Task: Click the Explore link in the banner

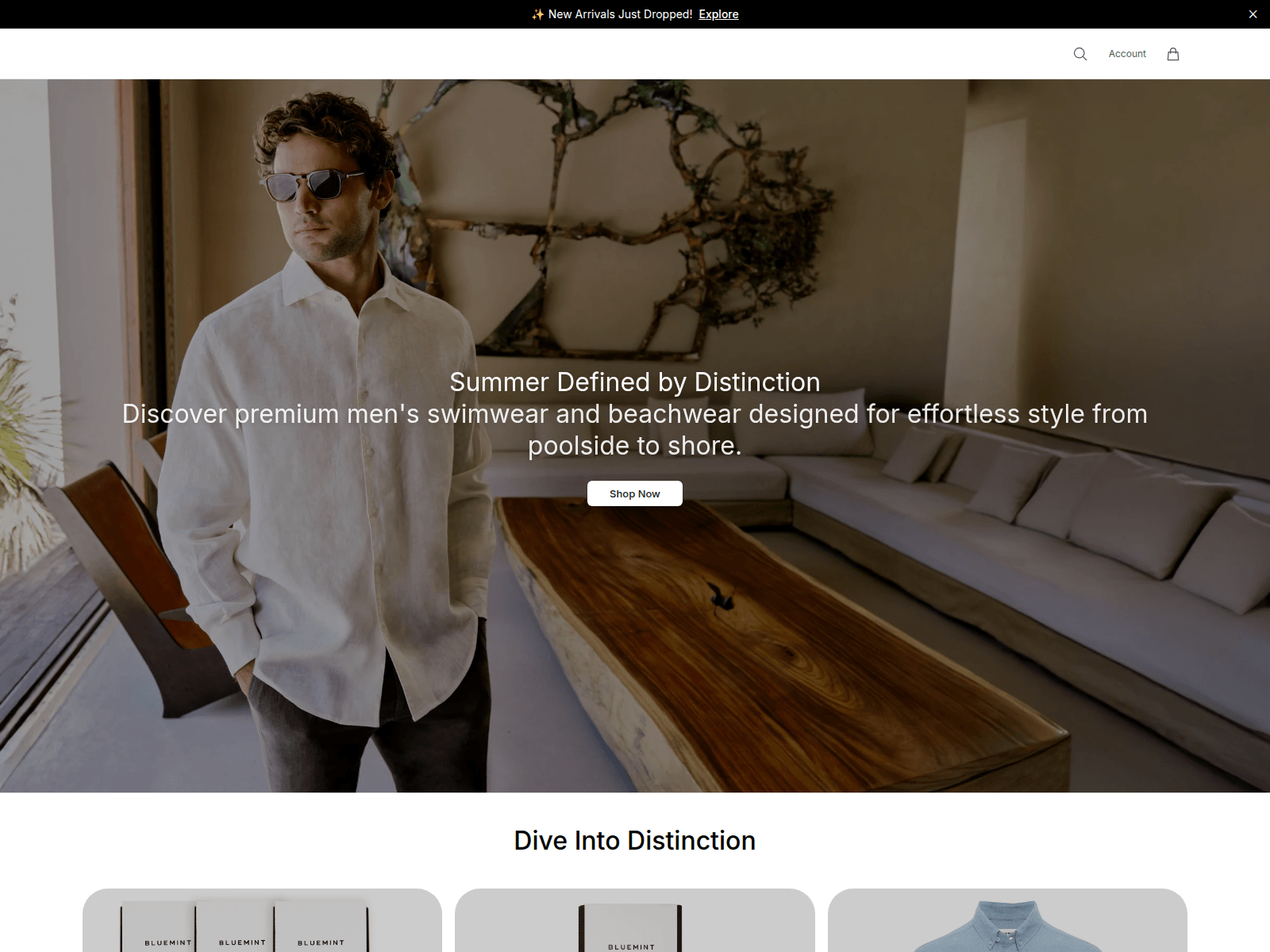Action: point(718,14)
